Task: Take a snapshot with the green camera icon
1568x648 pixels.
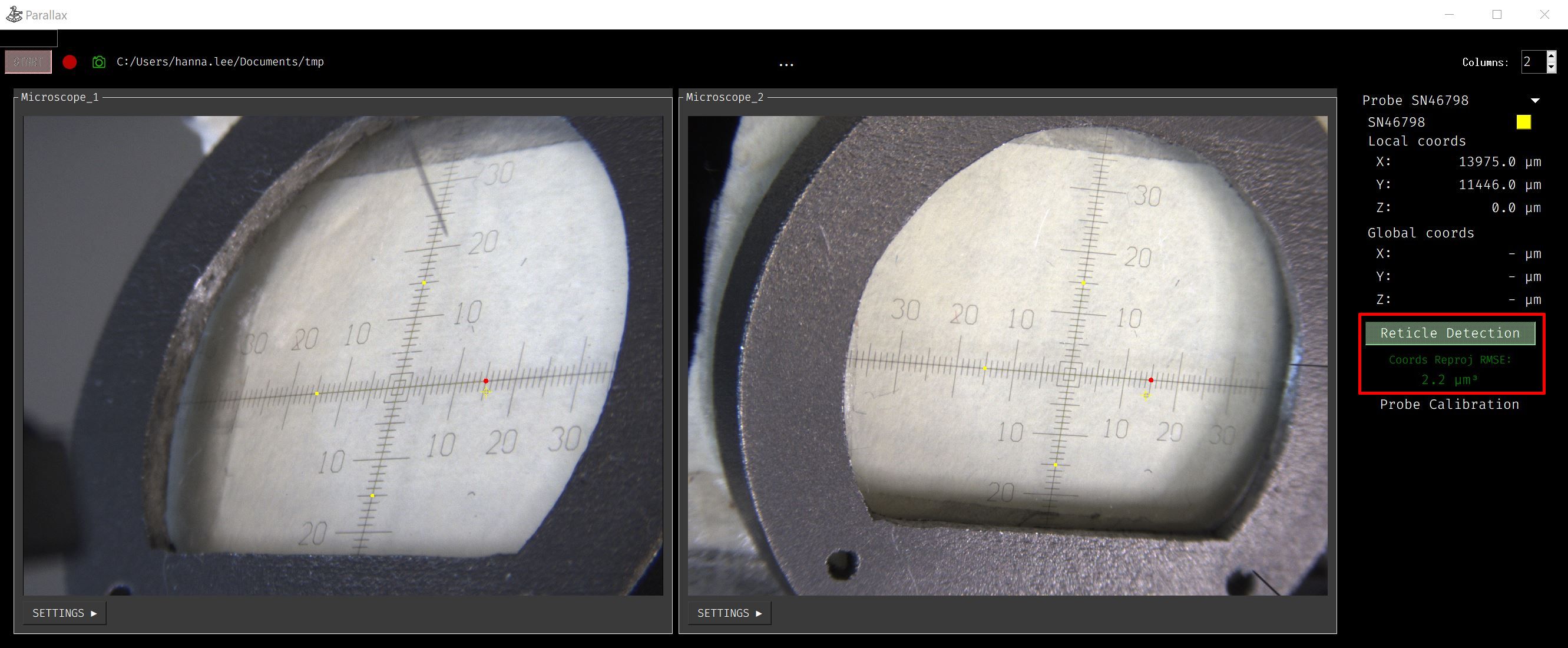Action: 98,62
